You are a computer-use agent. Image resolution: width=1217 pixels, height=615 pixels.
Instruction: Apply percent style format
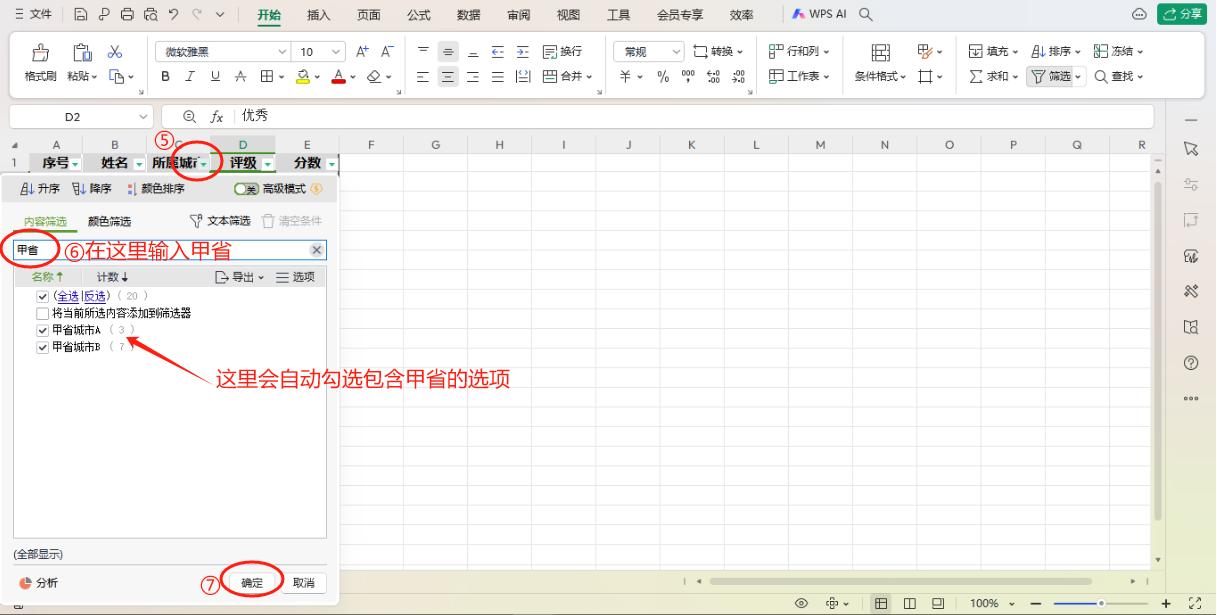(663, 77)
